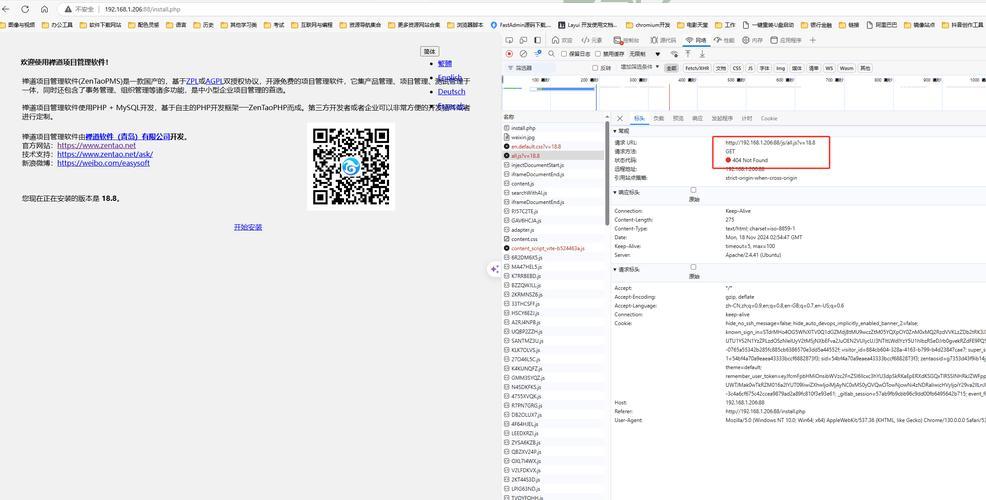
Task: Switch to the Elements (元素) tab
Action: click(x=592, y=40)
